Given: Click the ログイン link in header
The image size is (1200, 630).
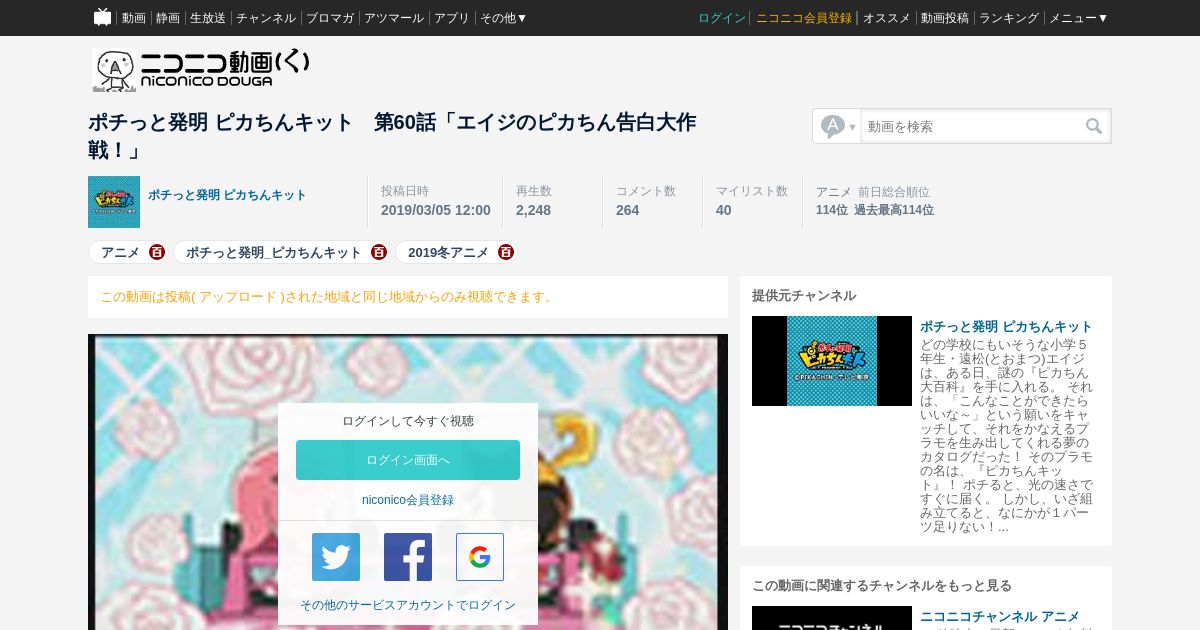Looking at the screenshot, I should pos(722,18).
